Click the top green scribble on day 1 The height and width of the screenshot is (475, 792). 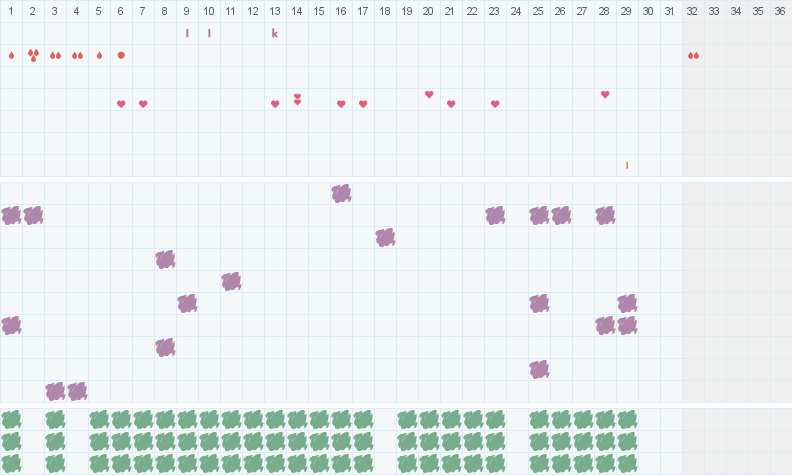(11, 420)
